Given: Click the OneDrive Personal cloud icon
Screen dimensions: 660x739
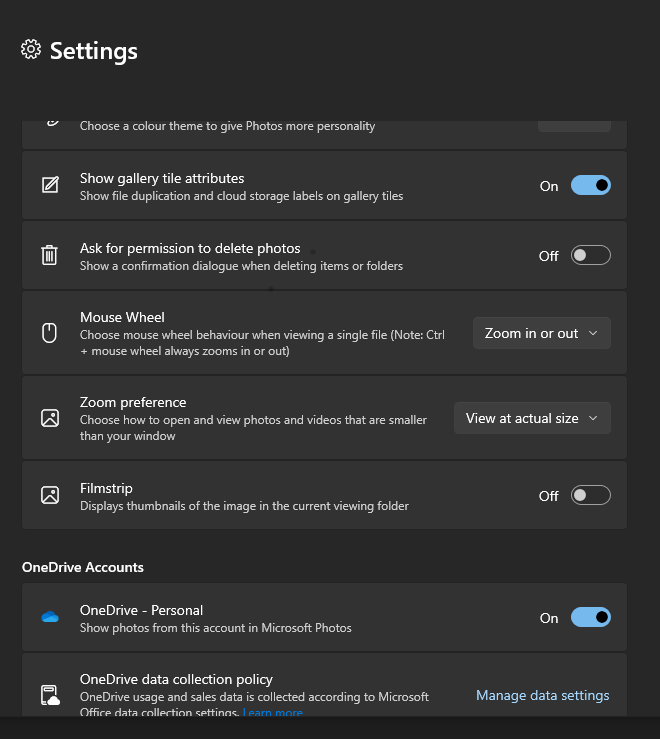Looking at the screenshot, I should coord(50,617).
